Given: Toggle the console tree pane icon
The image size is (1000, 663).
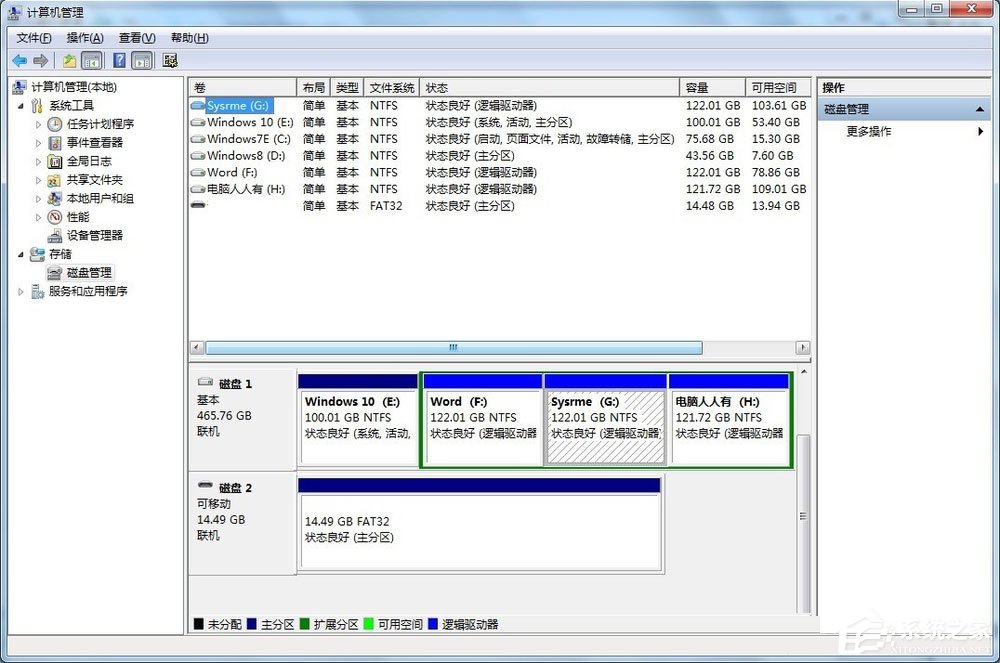Looking at the screenshot, I should [92, 60].
